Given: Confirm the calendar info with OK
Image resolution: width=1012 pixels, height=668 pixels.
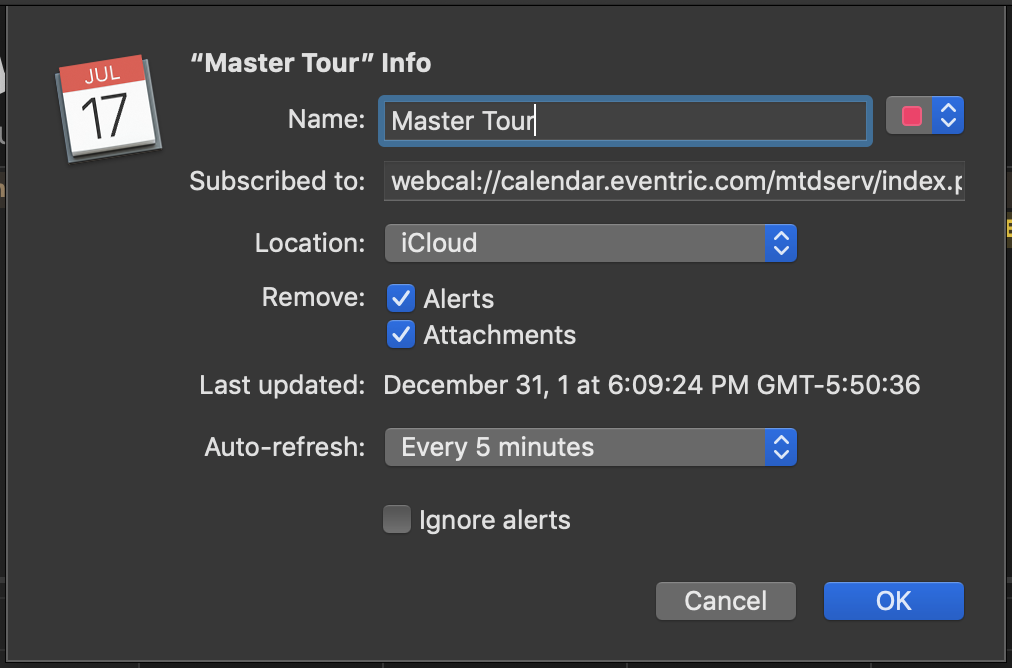Looking at the screenshot, I should [x=893, y=601].
